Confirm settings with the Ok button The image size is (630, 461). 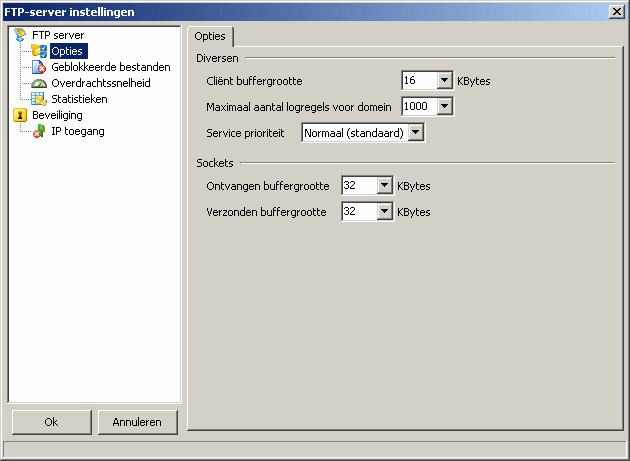pyautogui.click(x=51, y=422)
